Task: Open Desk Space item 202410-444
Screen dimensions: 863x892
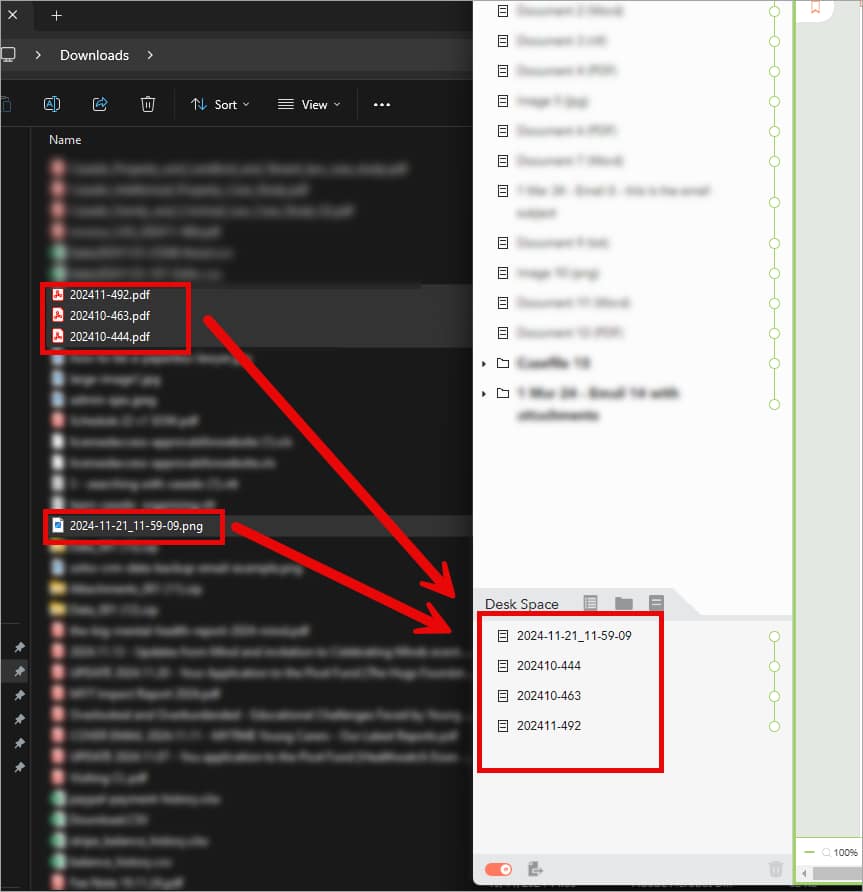Action: click(549, 666)
